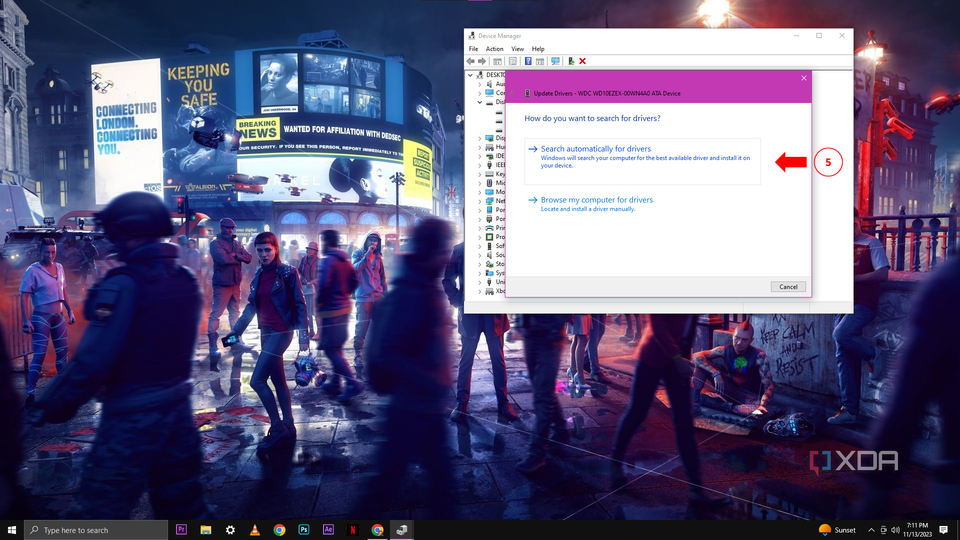Click blue Help question-mark toolbar icon
The image size is (960, 540).
point(528,61)
